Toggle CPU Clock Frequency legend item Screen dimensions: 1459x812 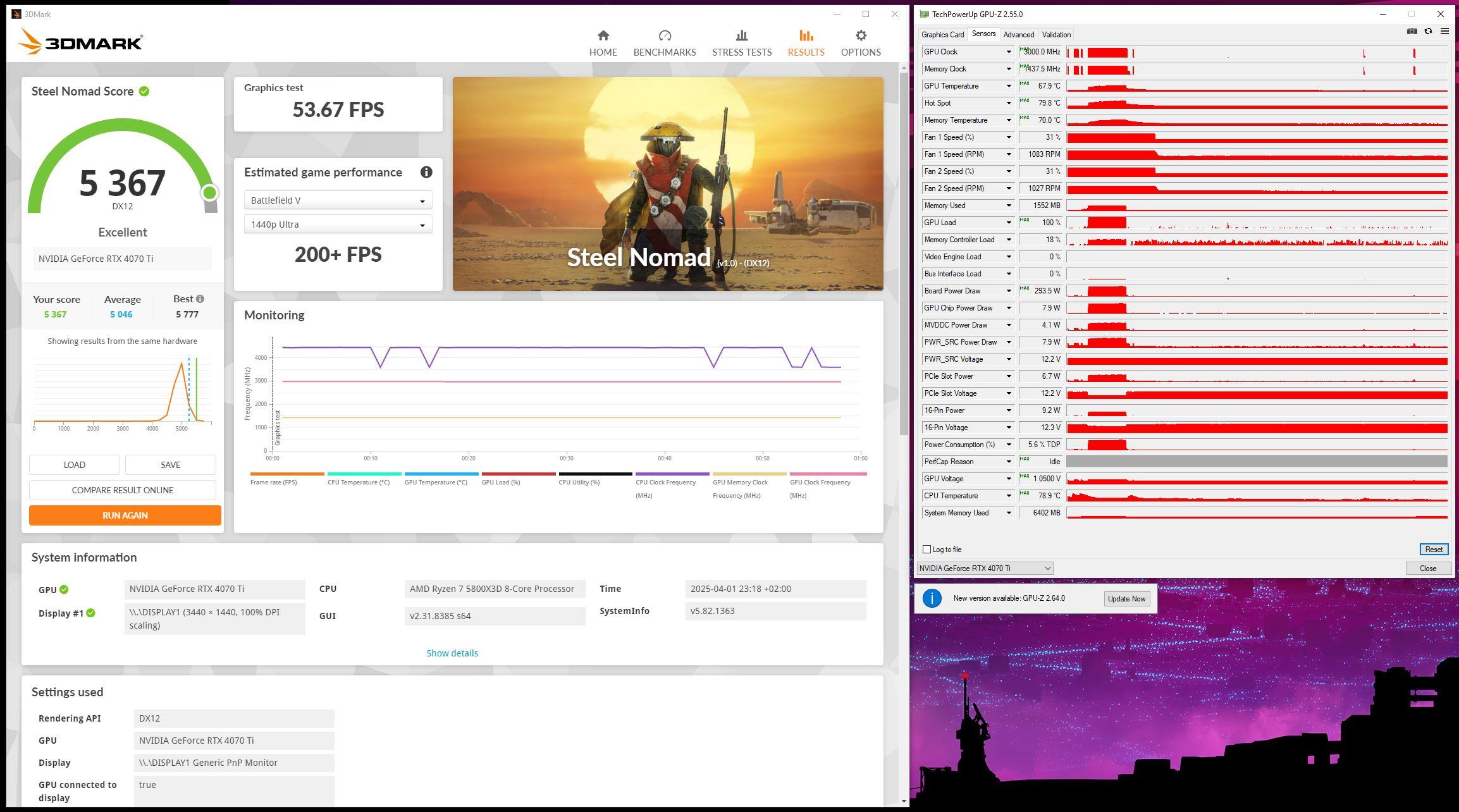[x=665, y=483]
